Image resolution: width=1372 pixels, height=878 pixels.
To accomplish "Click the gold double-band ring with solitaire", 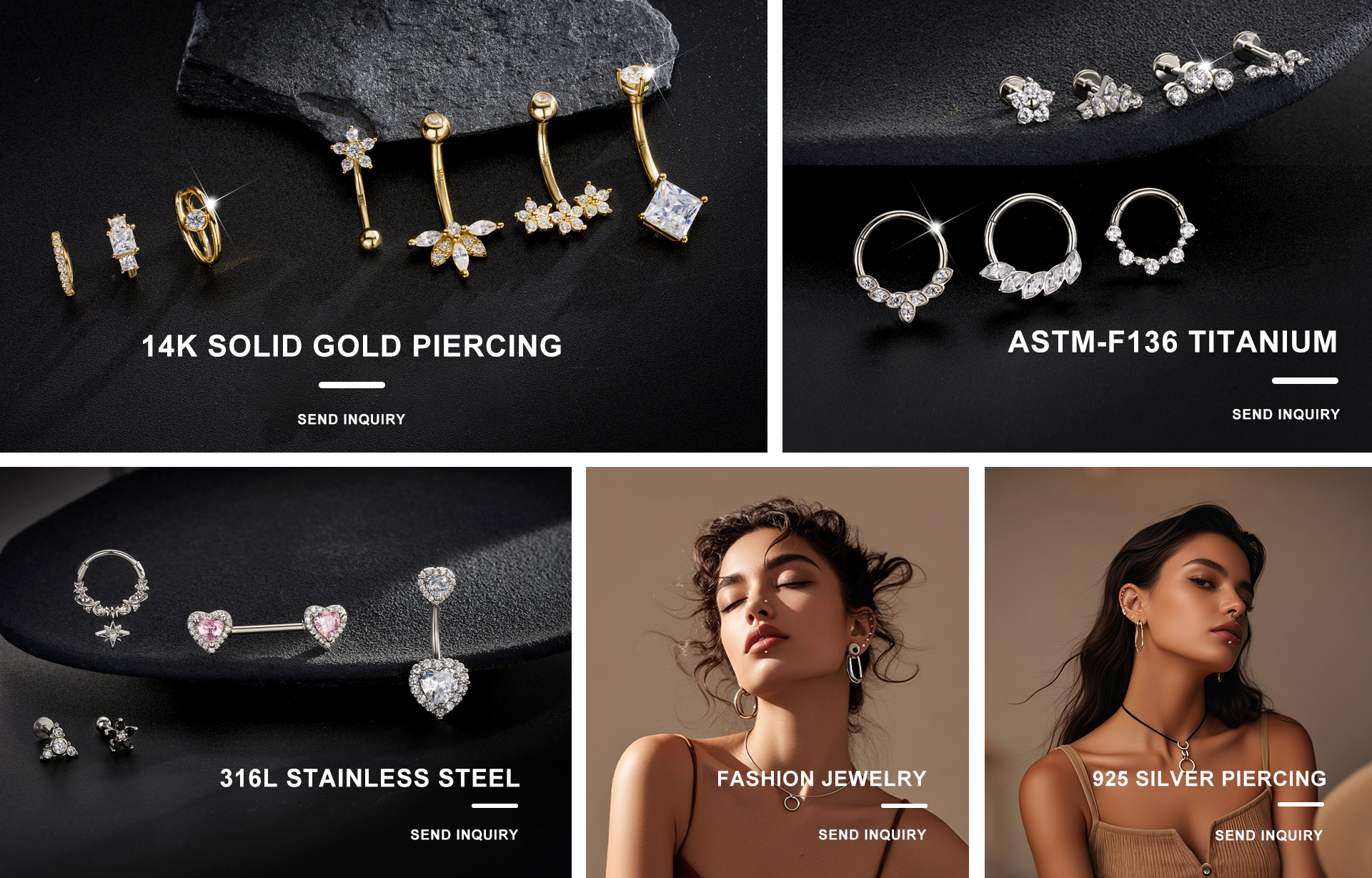I will click(198, 223).
